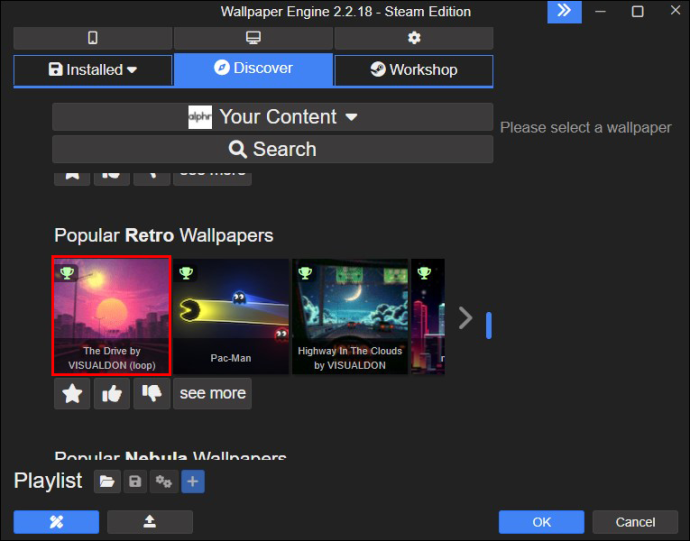Select Highway In The Clouds wallpaper
Viewport: 690px width, 541px height.
(350, 317)
